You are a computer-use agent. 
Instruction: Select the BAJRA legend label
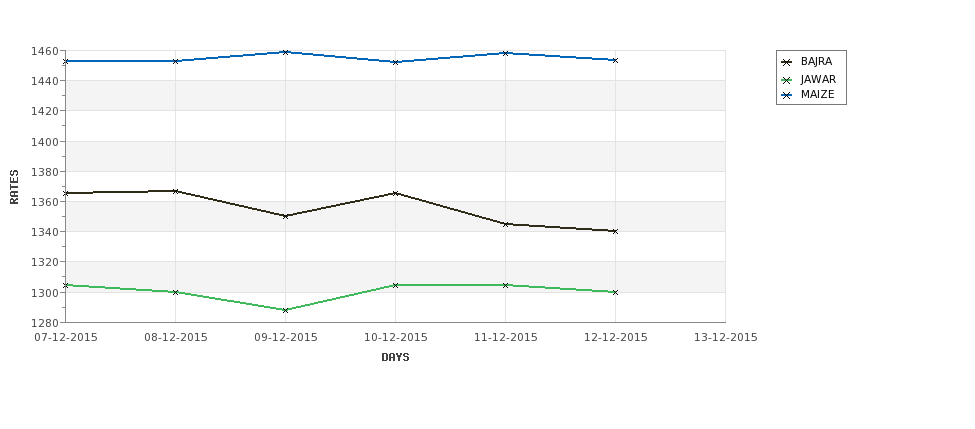(x=816, y=62)
